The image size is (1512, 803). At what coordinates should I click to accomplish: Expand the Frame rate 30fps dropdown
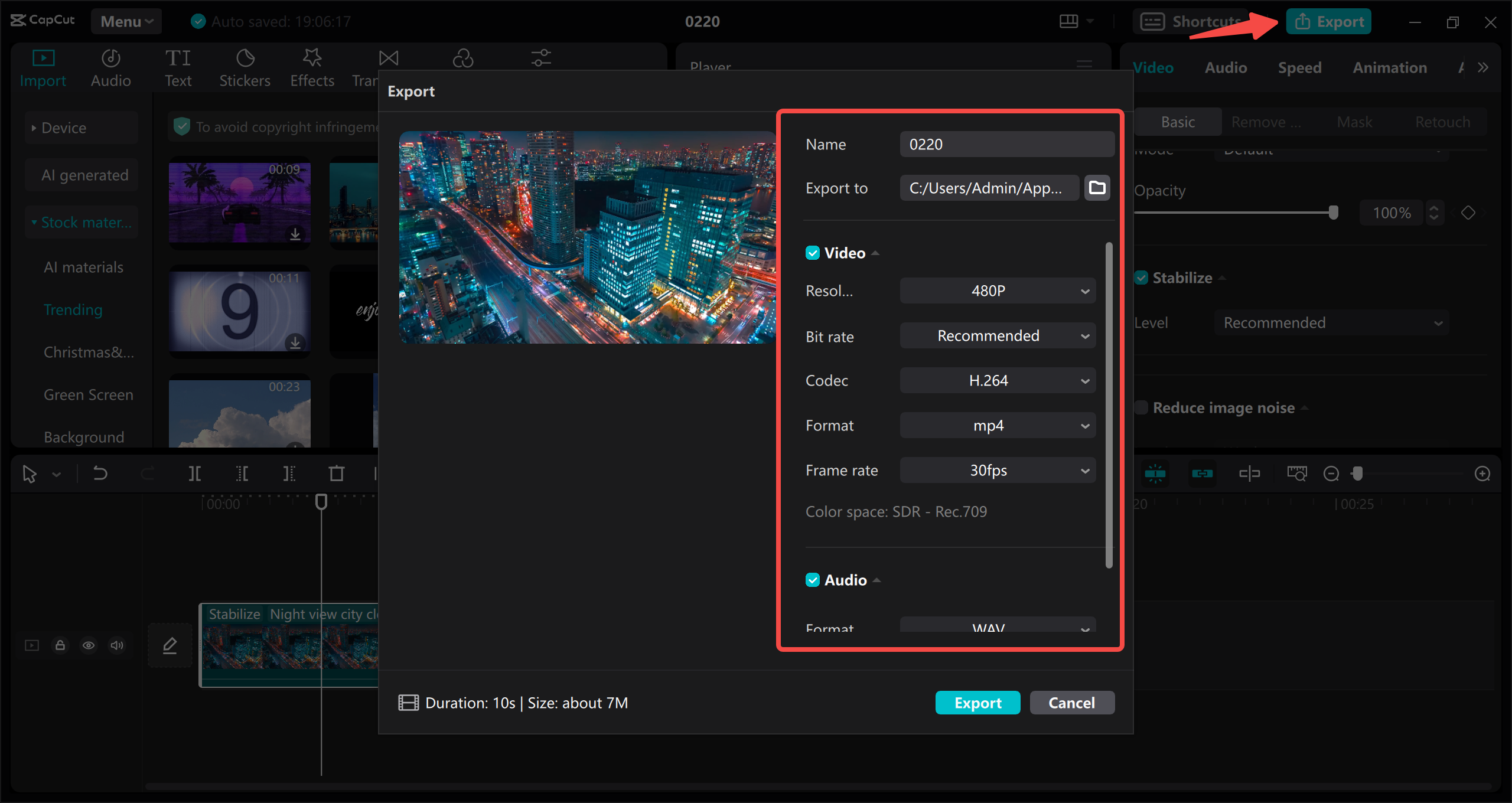tap(998, 471)
